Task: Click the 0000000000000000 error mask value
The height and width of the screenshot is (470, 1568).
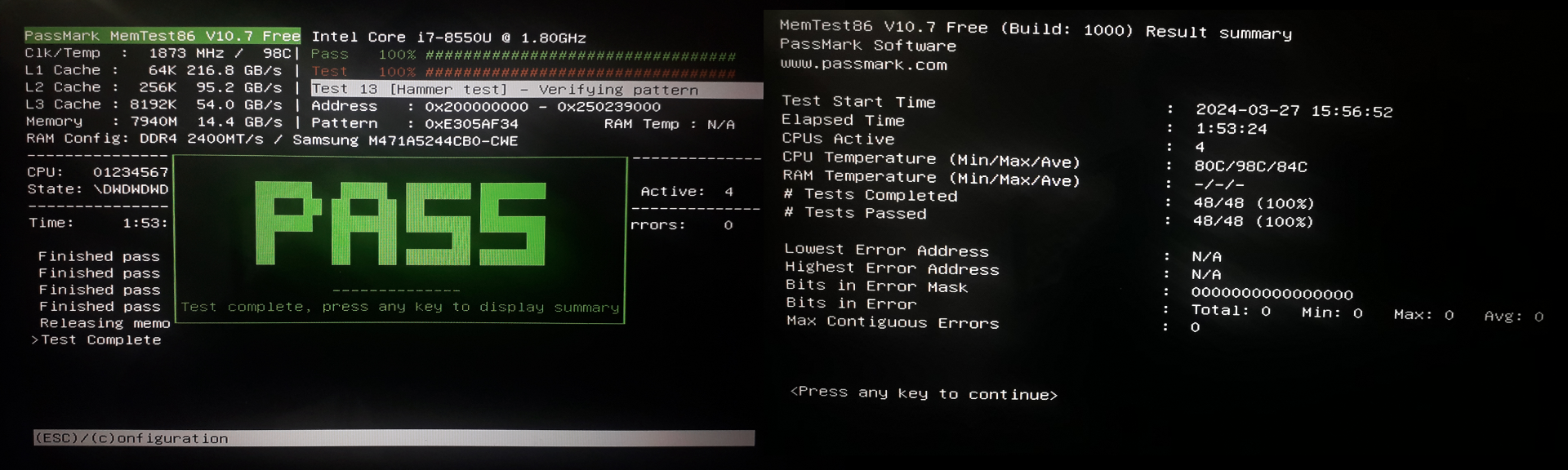Action: pos(1272,294)
